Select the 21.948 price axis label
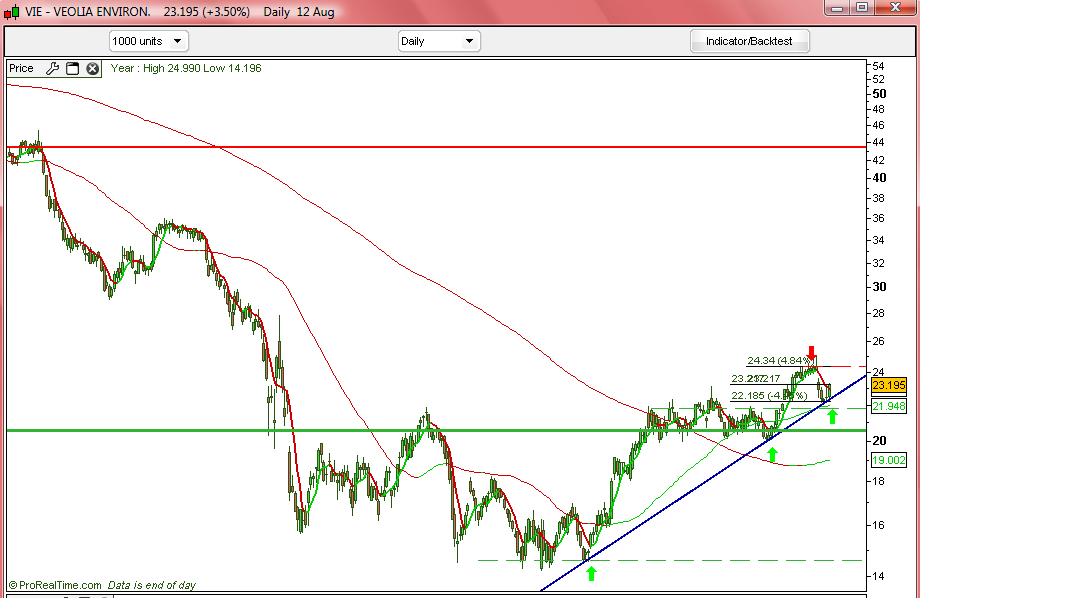This screenshot has height=611, width=1078. click(x=888, y=406)
